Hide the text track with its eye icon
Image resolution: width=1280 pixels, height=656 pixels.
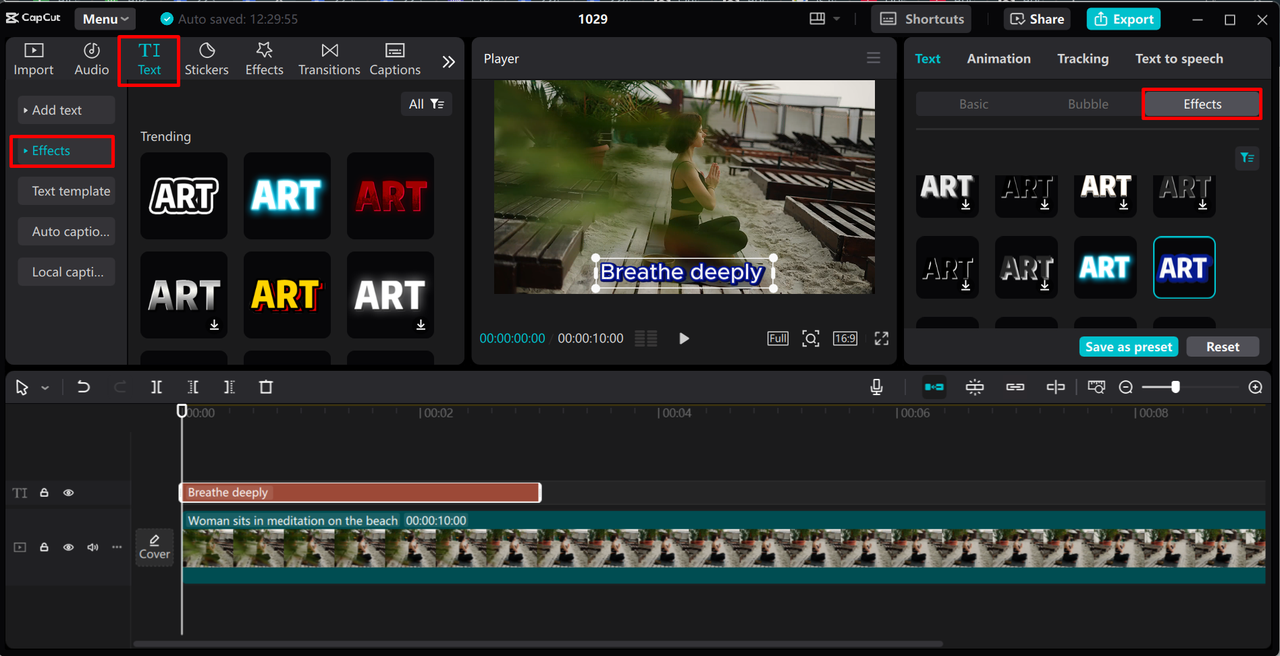point(68,493)
